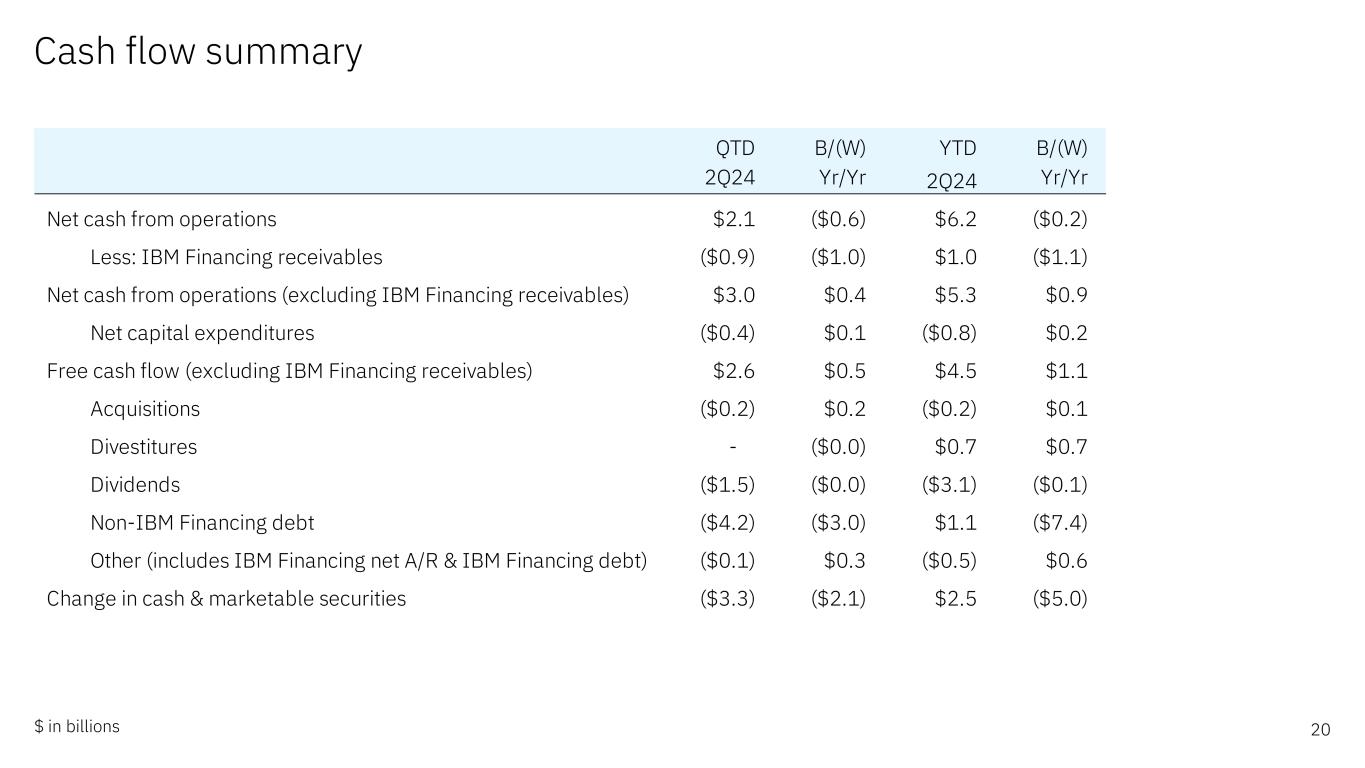The width and height of the screenshot is (1365, 768).
Task: Select the "Acquisitions" row label
Action: click(x=145, y=409)
